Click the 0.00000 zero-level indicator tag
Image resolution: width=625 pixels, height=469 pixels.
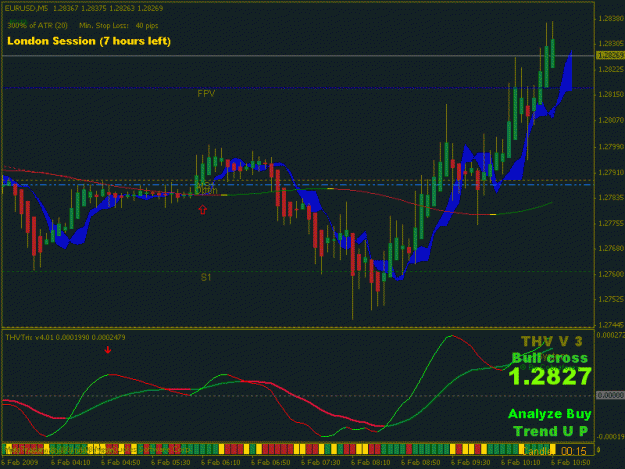click(610, 395)
